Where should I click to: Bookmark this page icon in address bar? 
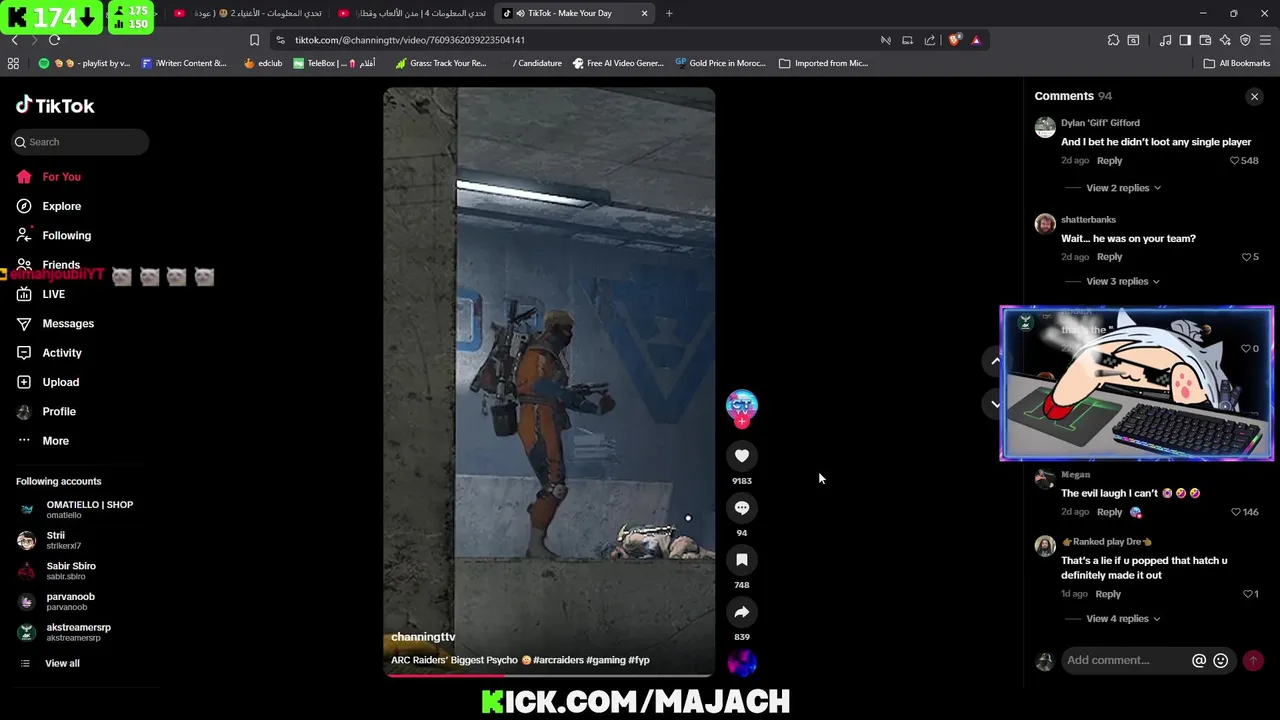[254, 40]
